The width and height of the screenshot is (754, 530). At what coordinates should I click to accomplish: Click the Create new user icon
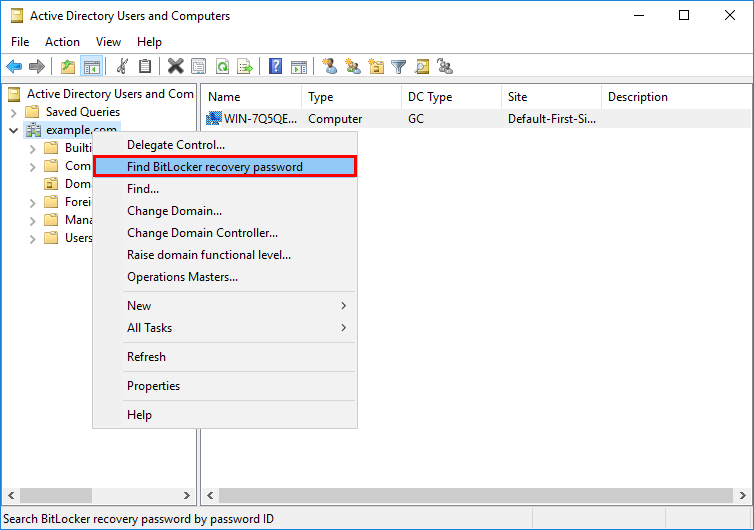(x=329, y=66)
